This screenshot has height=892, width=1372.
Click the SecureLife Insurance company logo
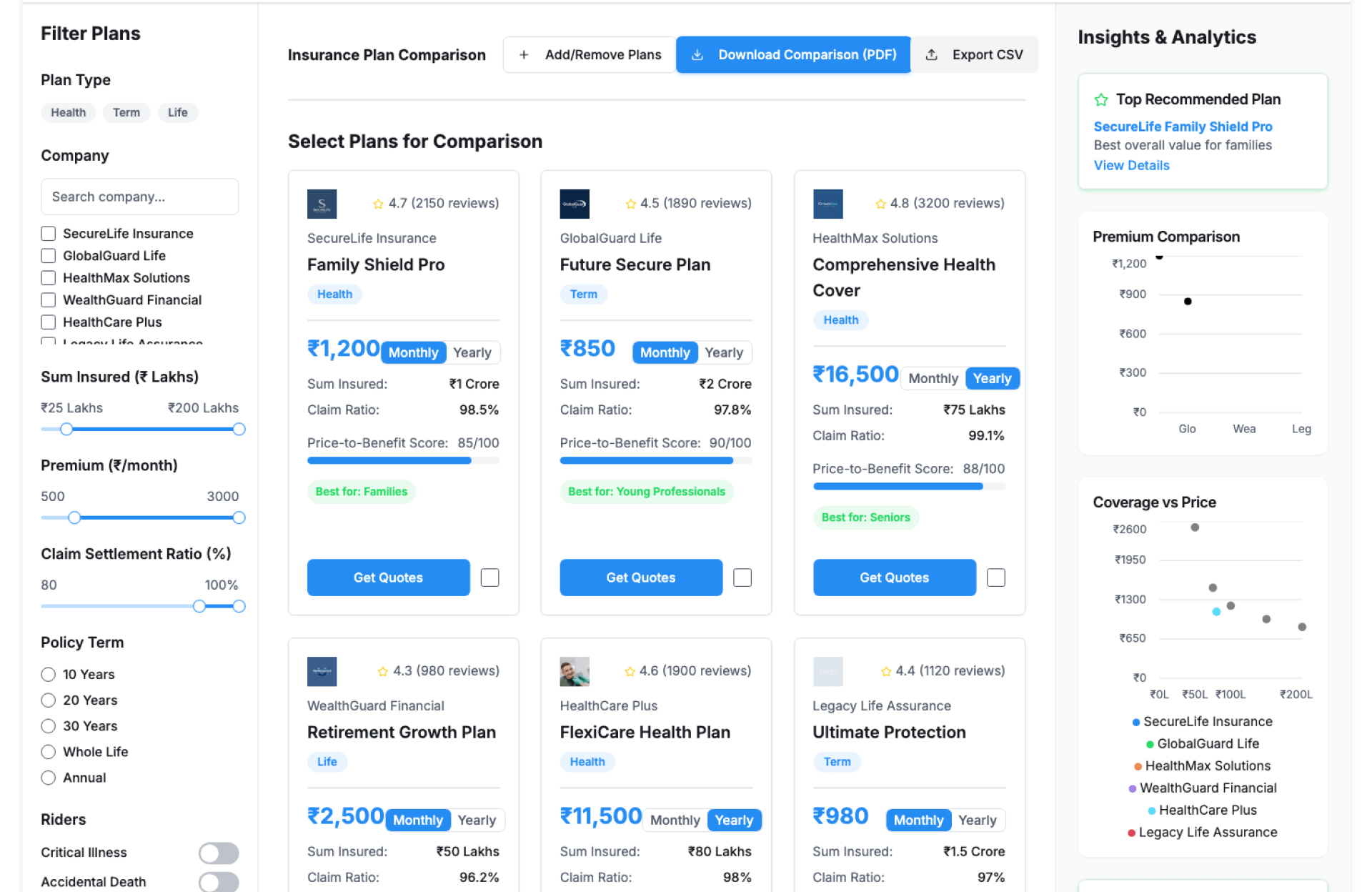(x=322, y=204)
